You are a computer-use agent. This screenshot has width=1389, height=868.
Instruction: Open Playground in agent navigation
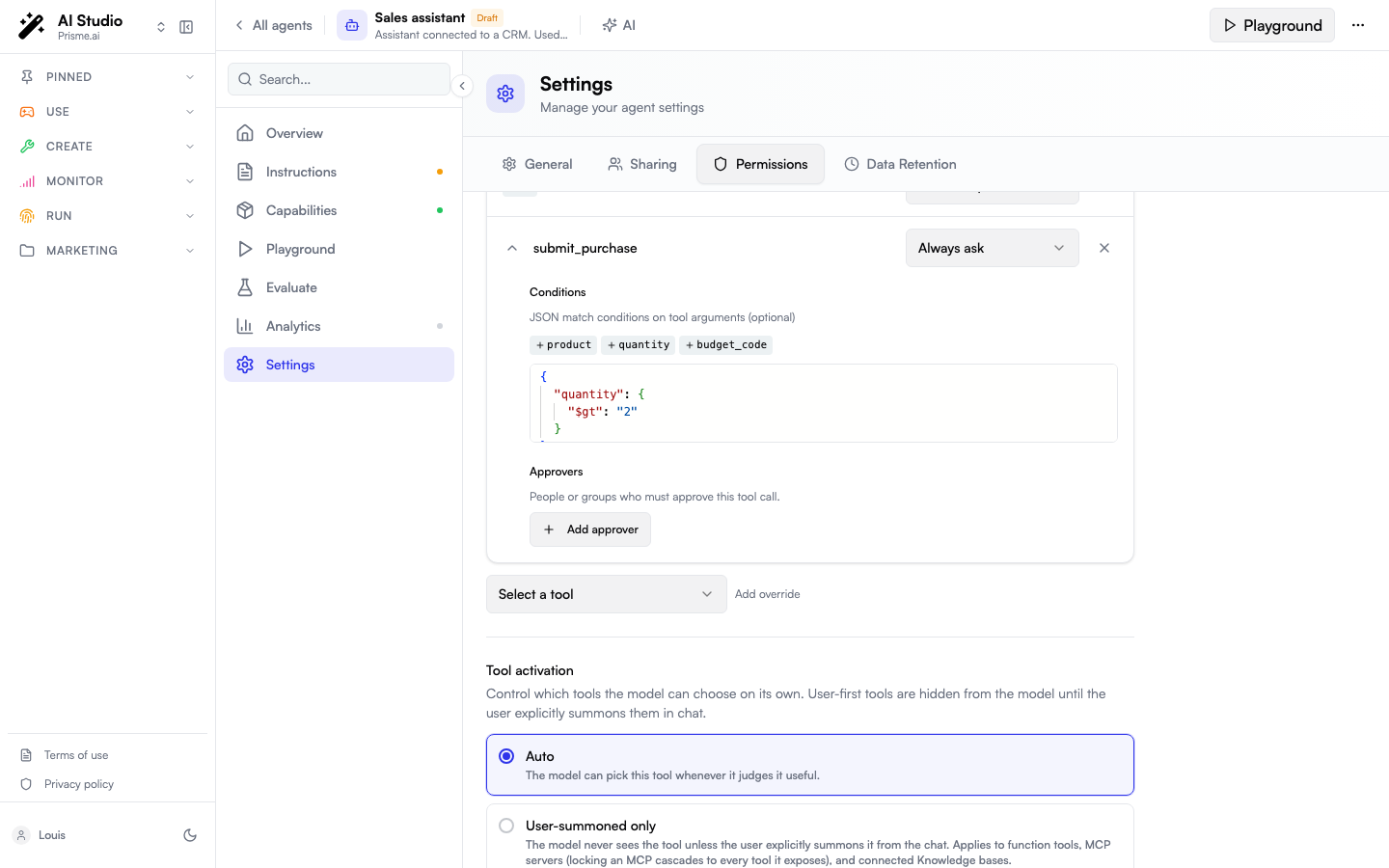click(x=339, y=249)
